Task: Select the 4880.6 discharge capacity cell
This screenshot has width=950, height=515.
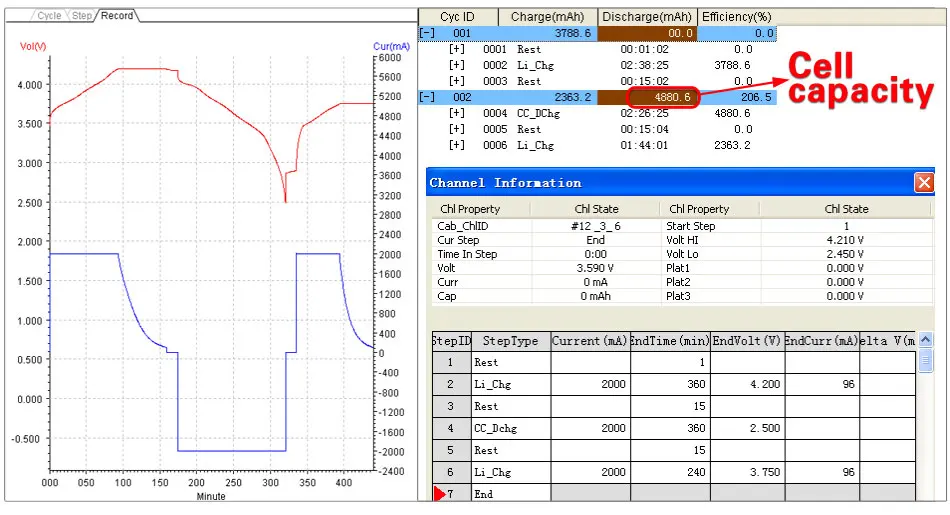Action: (x=663, y=97)
